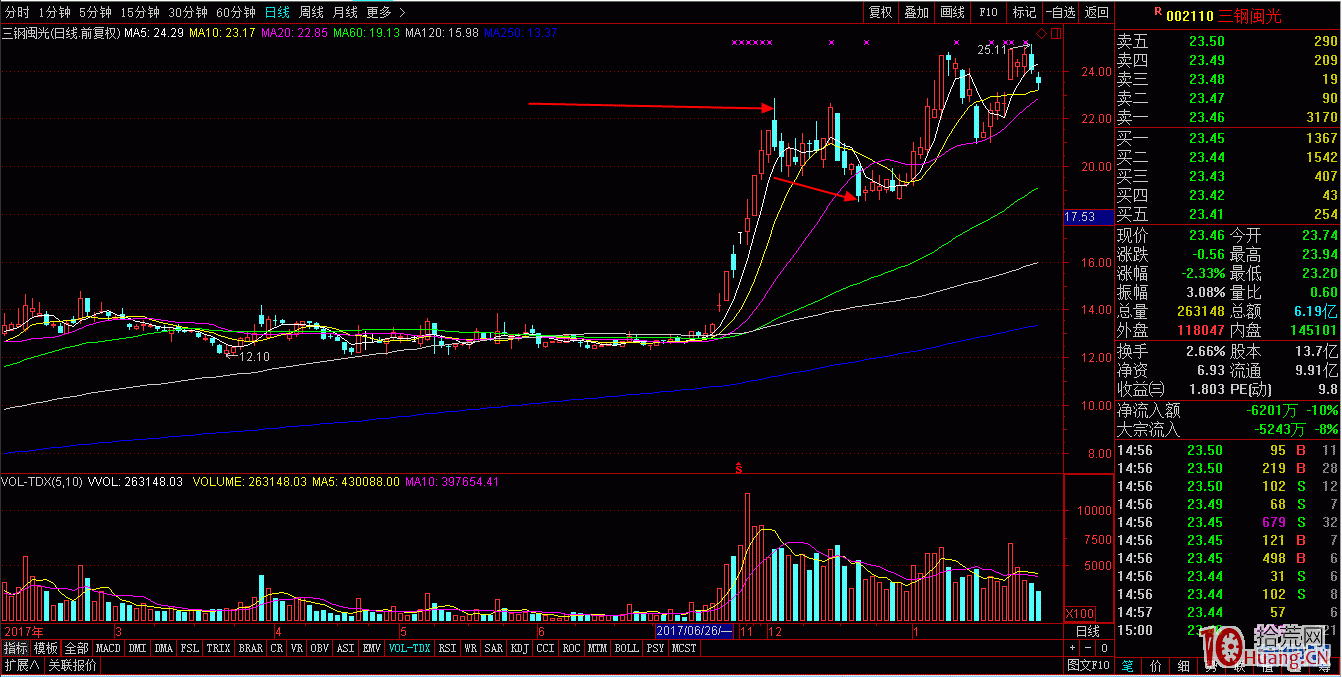Select the 全部 indicators tab
The width and height of the screenshot is (1342, 677).
click(77, 648)
